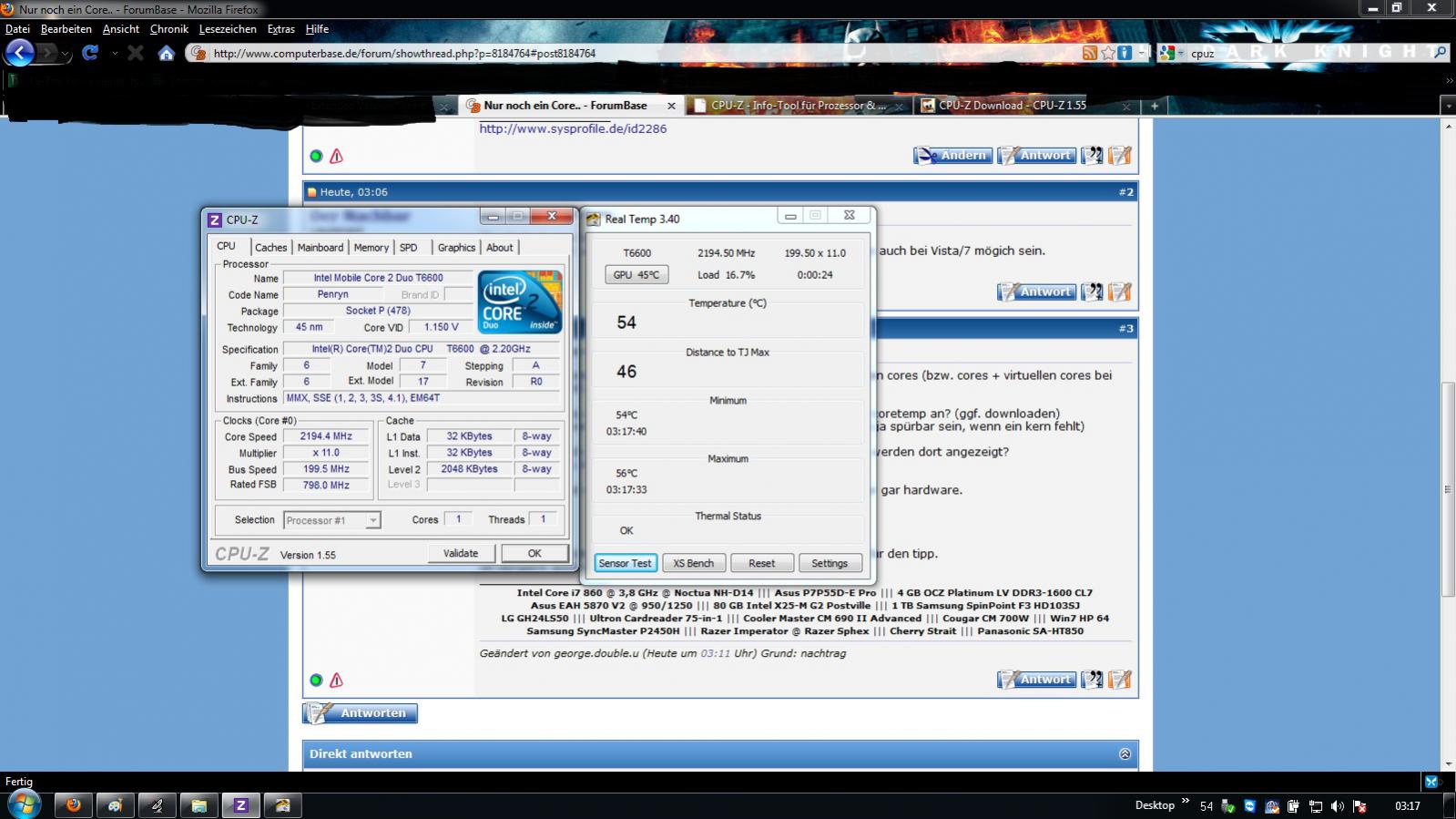This screenshot has width=1456, height=819.
Task: Switch to CPU-Z About tab
Action: (499, 247)
